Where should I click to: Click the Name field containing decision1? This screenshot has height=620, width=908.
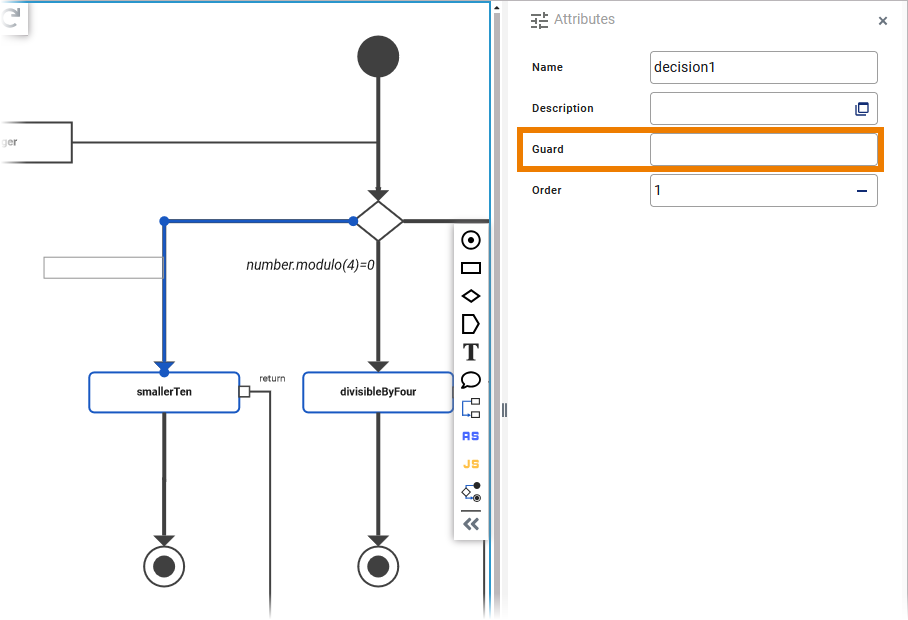763,68
